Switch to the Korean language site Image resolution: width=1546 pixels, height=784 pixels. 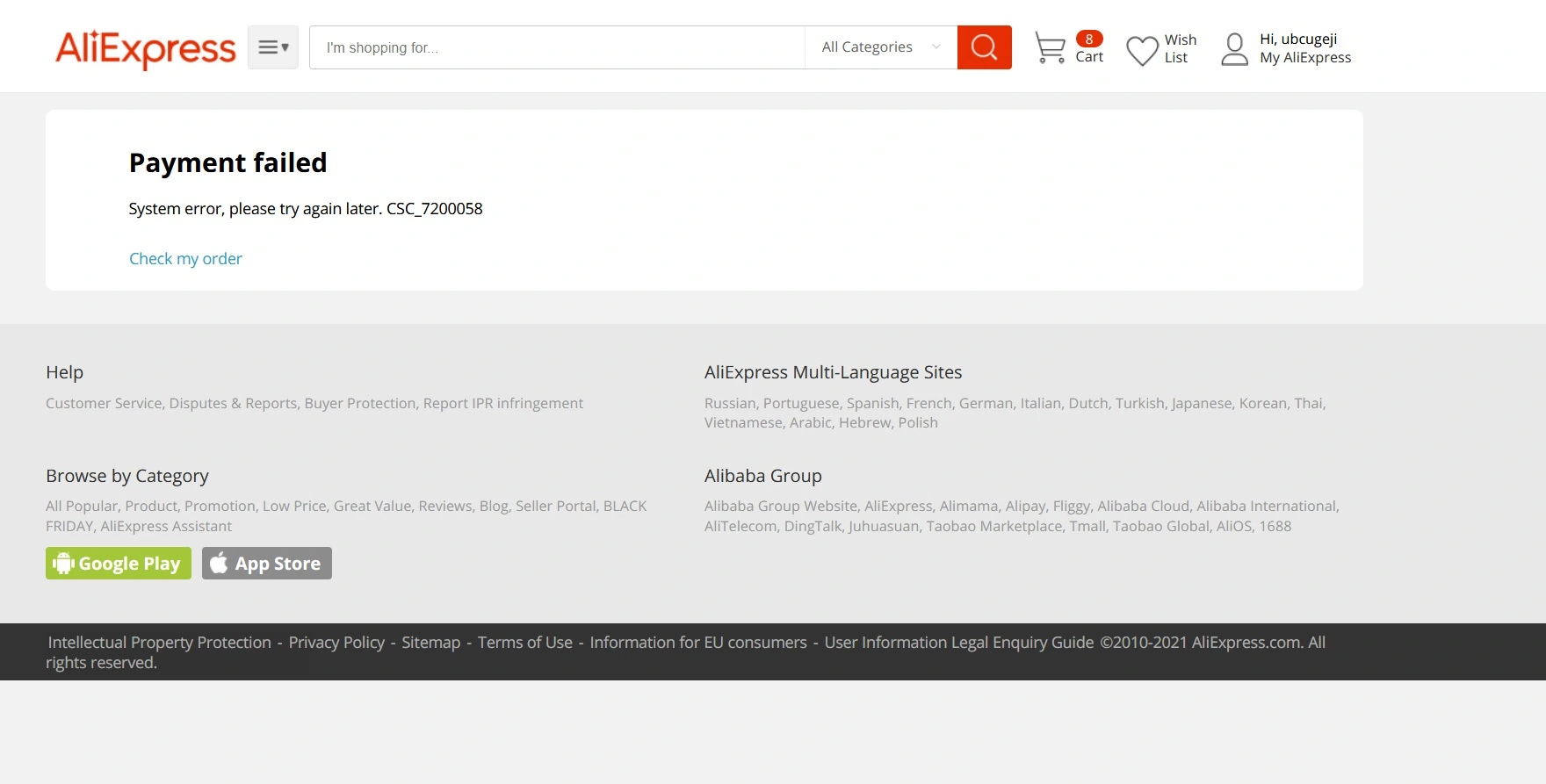(x=1263, y=403)
